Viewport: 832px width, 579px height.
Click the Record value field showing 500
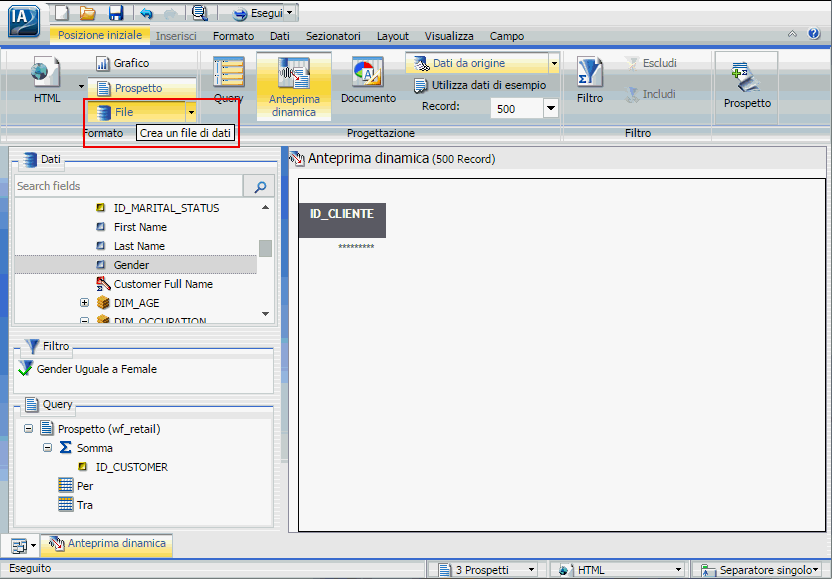pyautogui.click(x=517, y=109)
